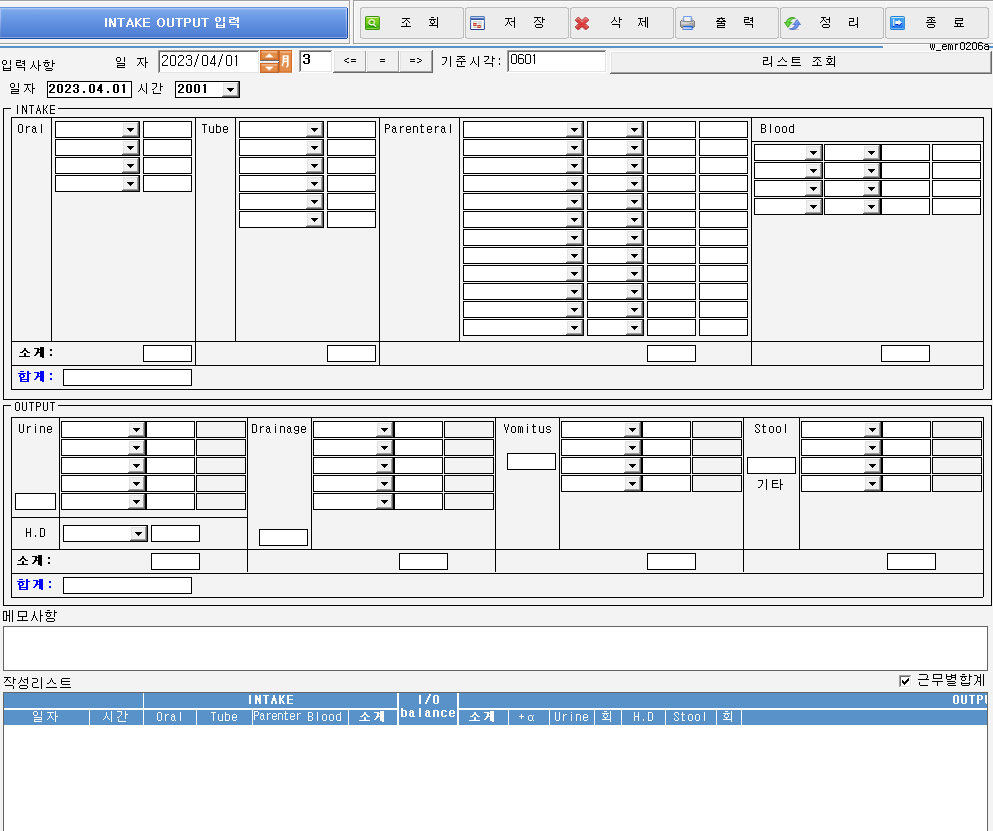Click the 일자 column header in list
Screen dimensions: 993x831
point(46,716)
